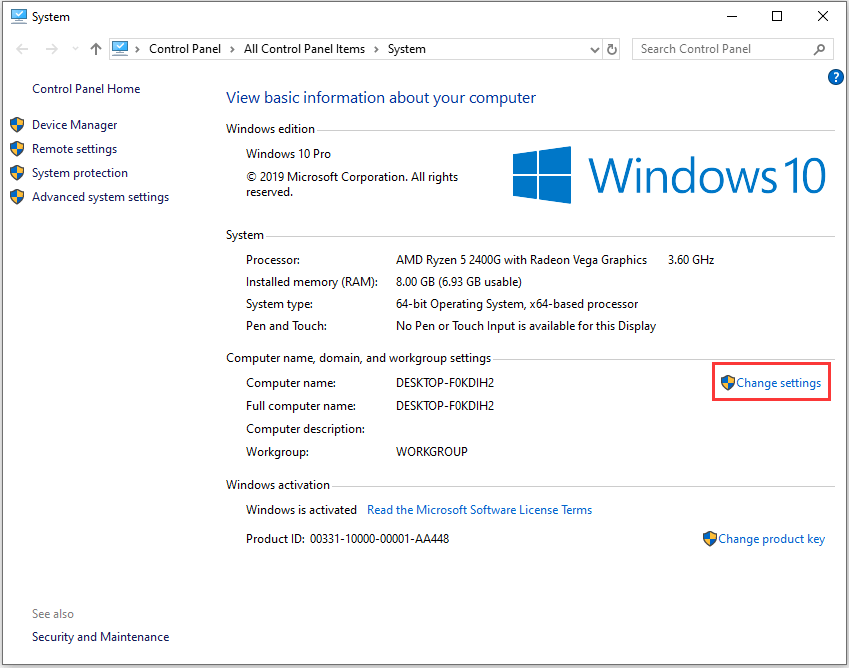Click shield icon beside Advanced system settings
The image size is (849, 668).
tap(17, 197)
